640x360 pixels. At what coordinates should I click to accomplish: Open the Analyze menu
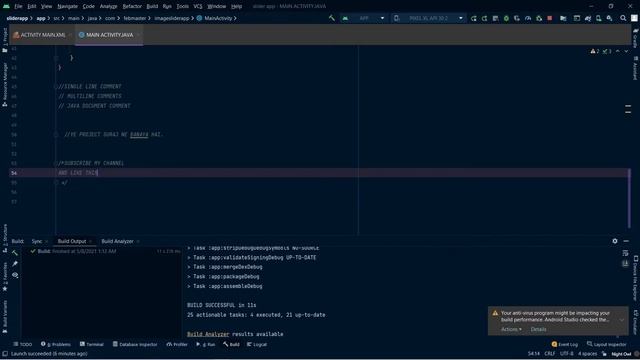tap(108, 6)
